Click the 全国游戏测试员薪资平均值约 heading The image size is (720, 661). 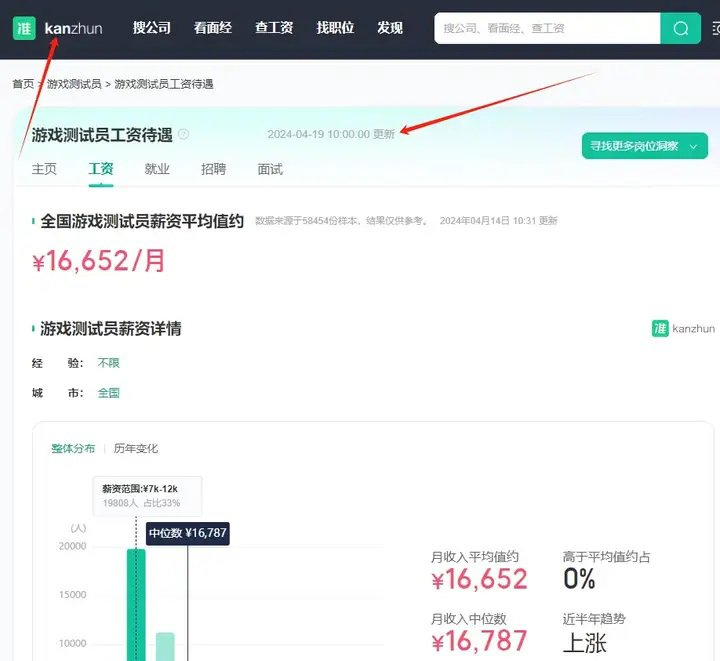tap(142, 221)
